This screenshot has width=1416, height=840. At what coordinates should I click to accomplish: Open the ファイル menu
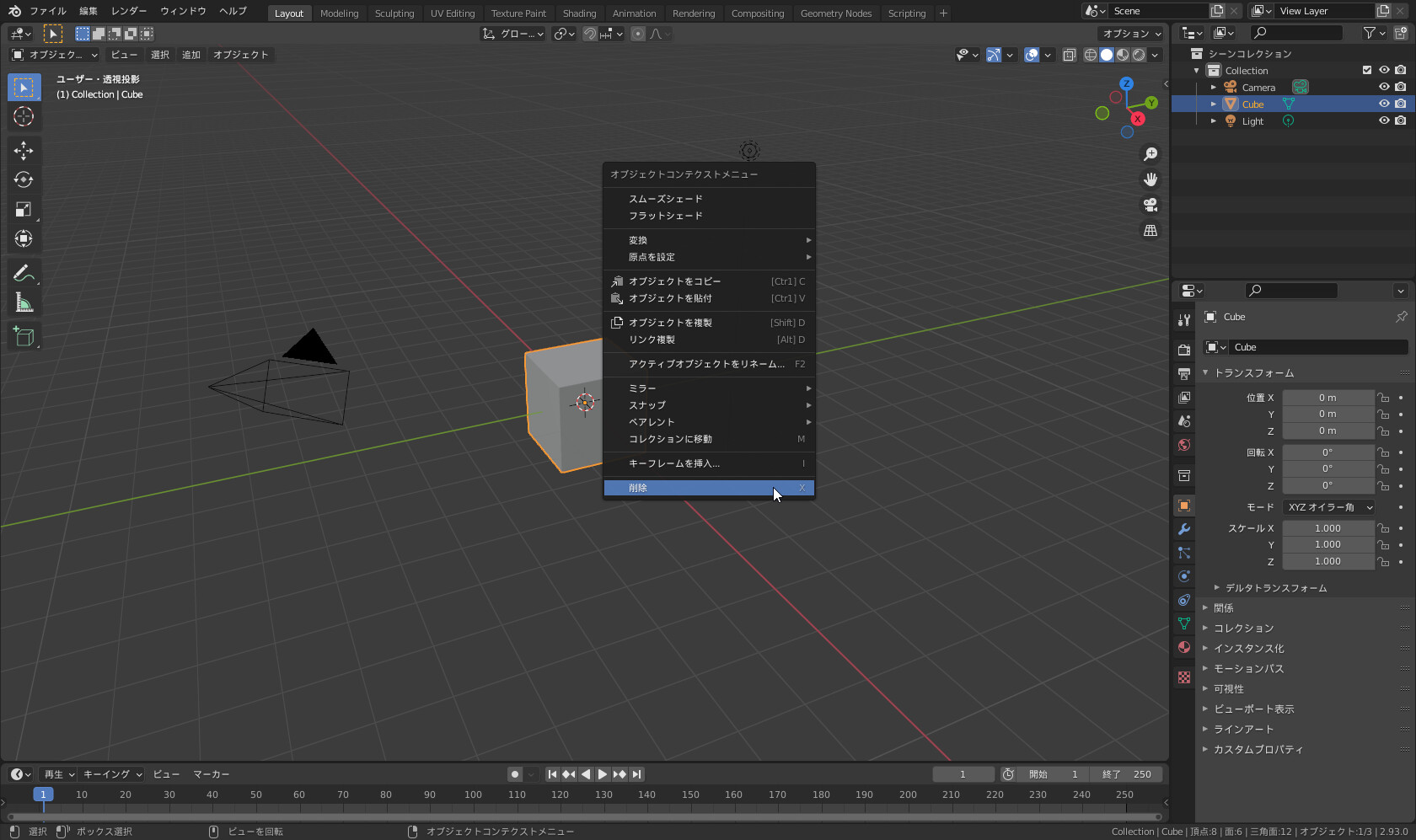[48, 11]
